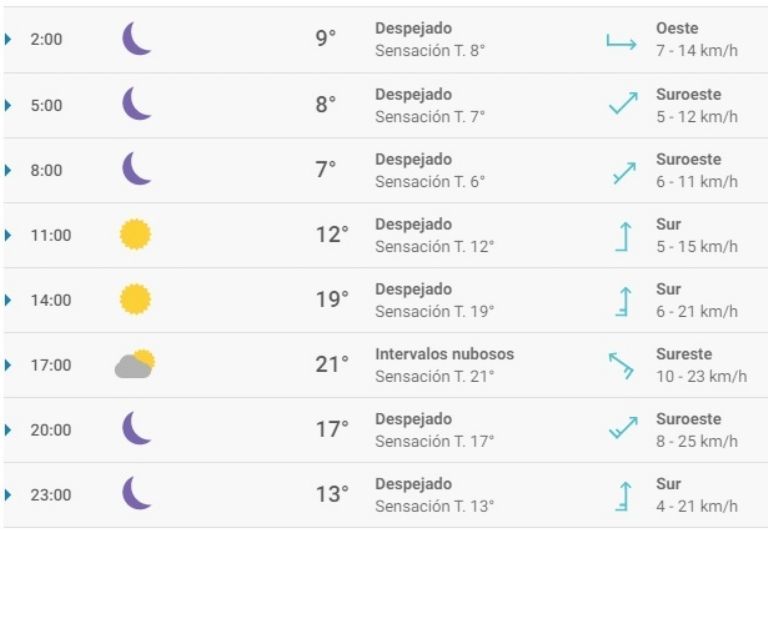Click the south wind arrow at 11:00
Viewport: 768px width, 618px height.
[623, 236]
